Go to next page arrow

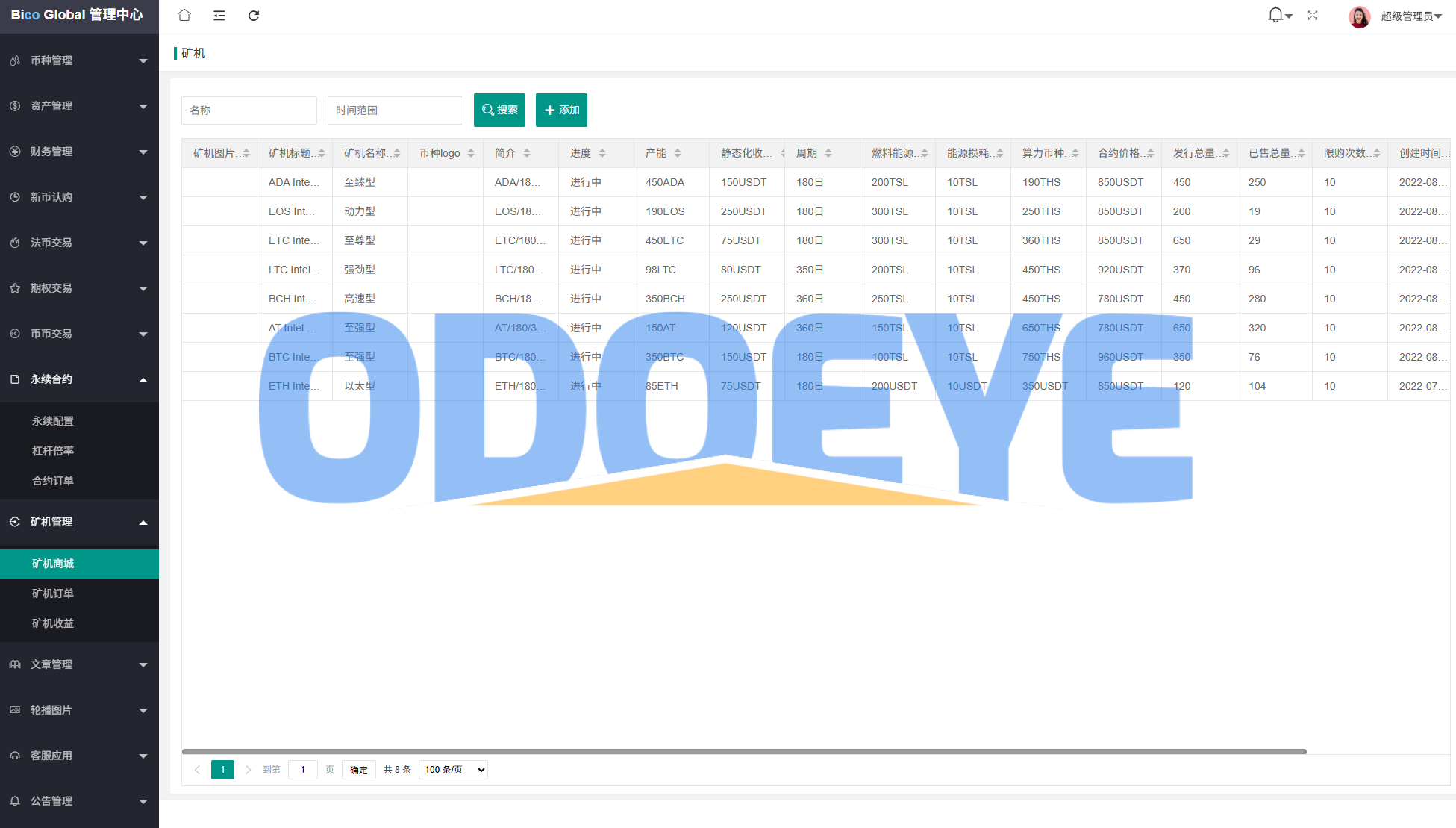click(x=248, y=770)
